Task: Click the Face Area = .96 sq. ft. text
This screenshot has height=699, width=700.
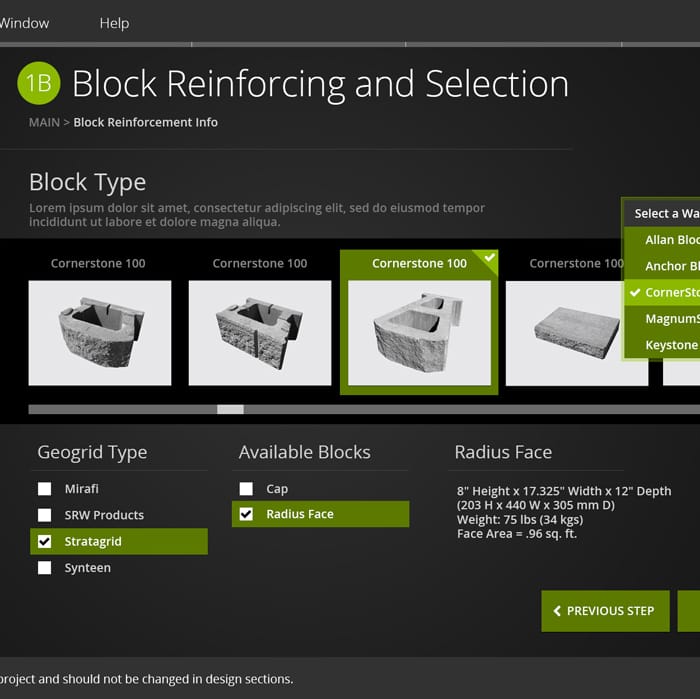Action: click(x=517, y=534)
